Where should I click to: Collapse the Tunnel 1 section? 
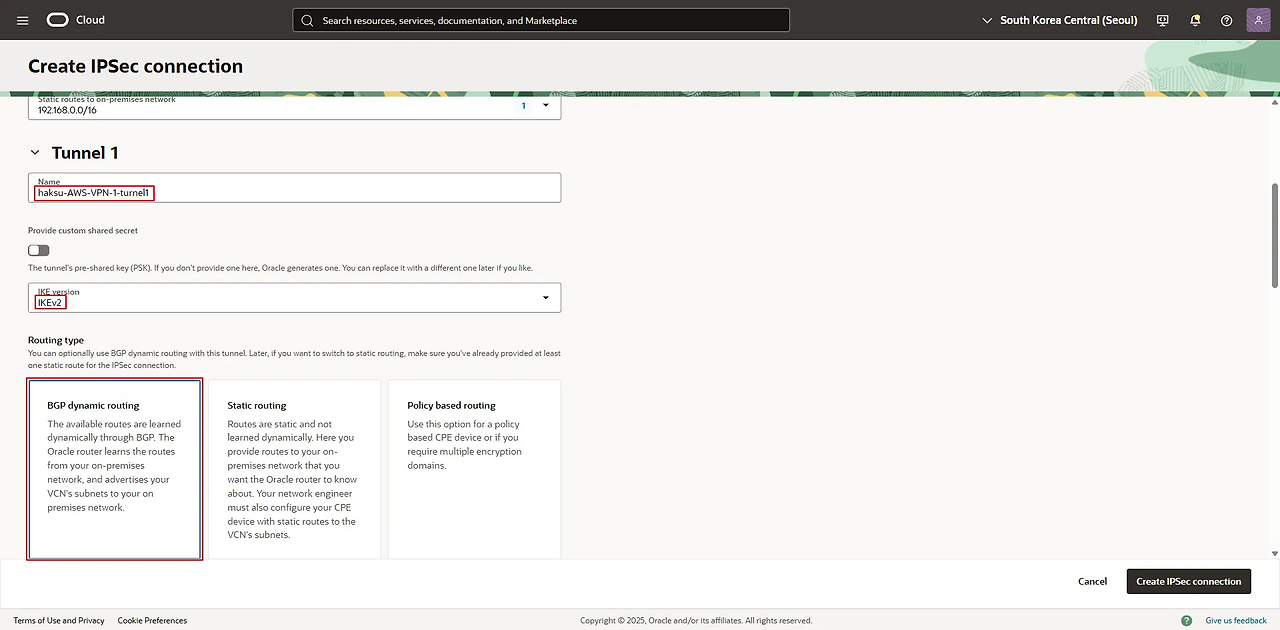pos(35,153)
